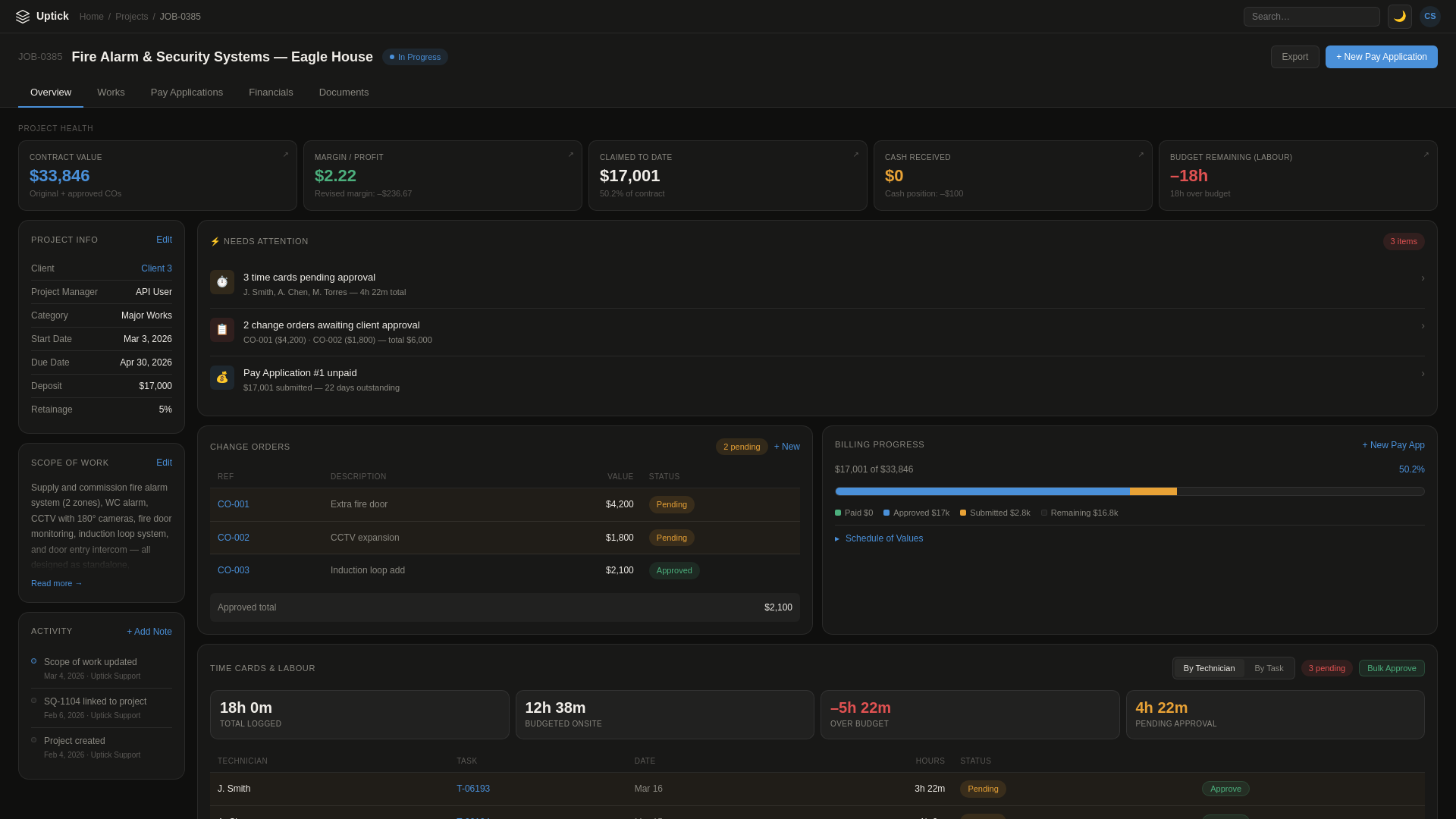
Task: Open Contract Value card expand arrow
Action: click(286, 155)
